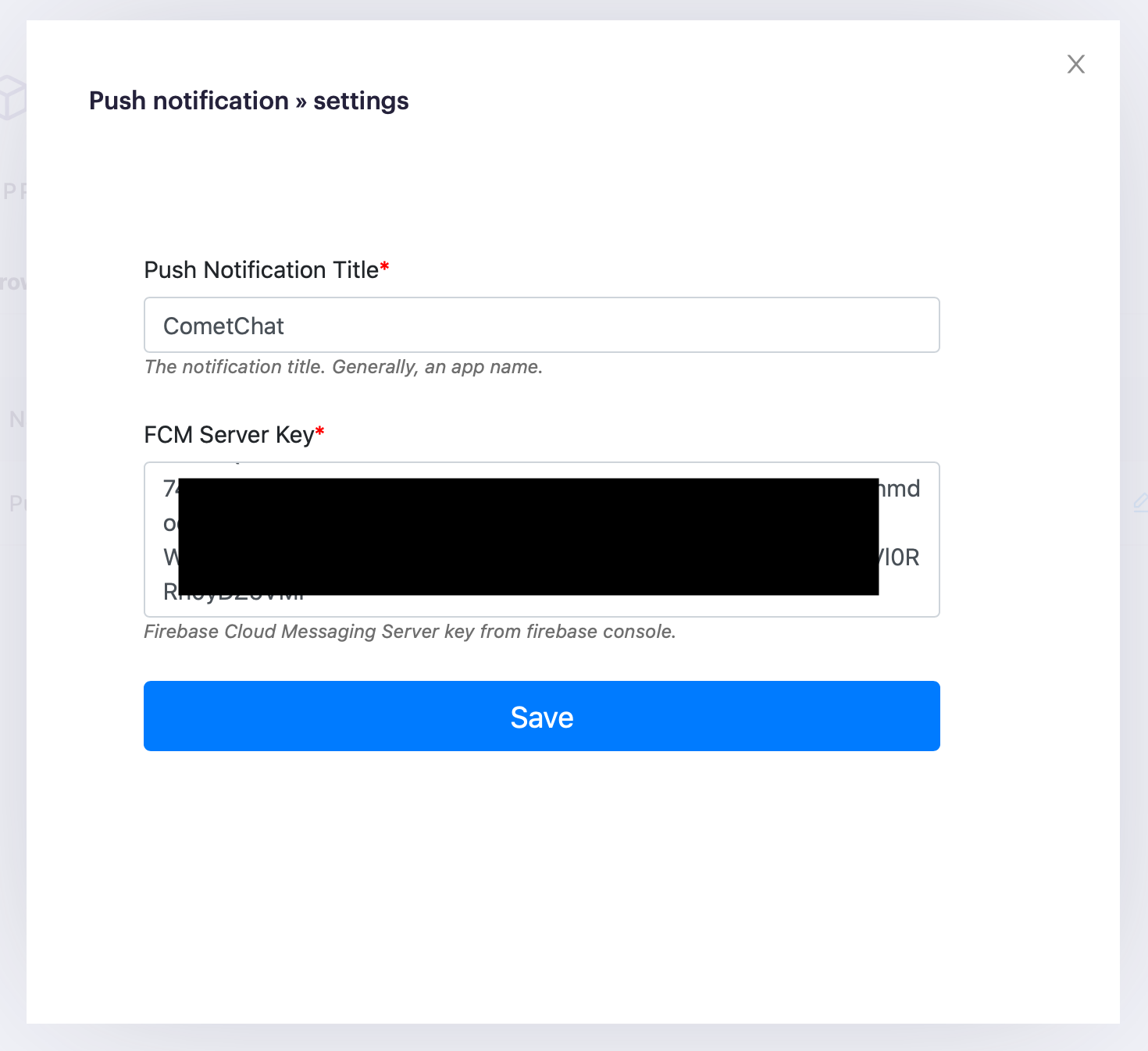Viewport: 1148px width, 1051px height.
Task: Click the Firebase Cloud Messaging hint text
Action: (410, 632)
